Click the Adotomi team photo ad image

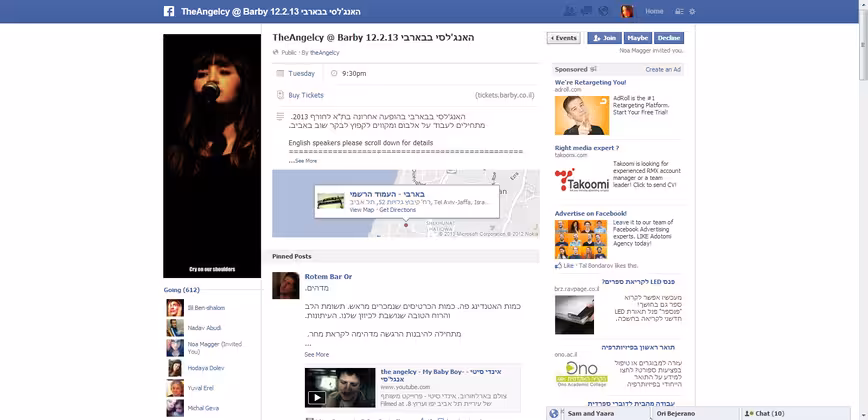[x=581, y=240]
